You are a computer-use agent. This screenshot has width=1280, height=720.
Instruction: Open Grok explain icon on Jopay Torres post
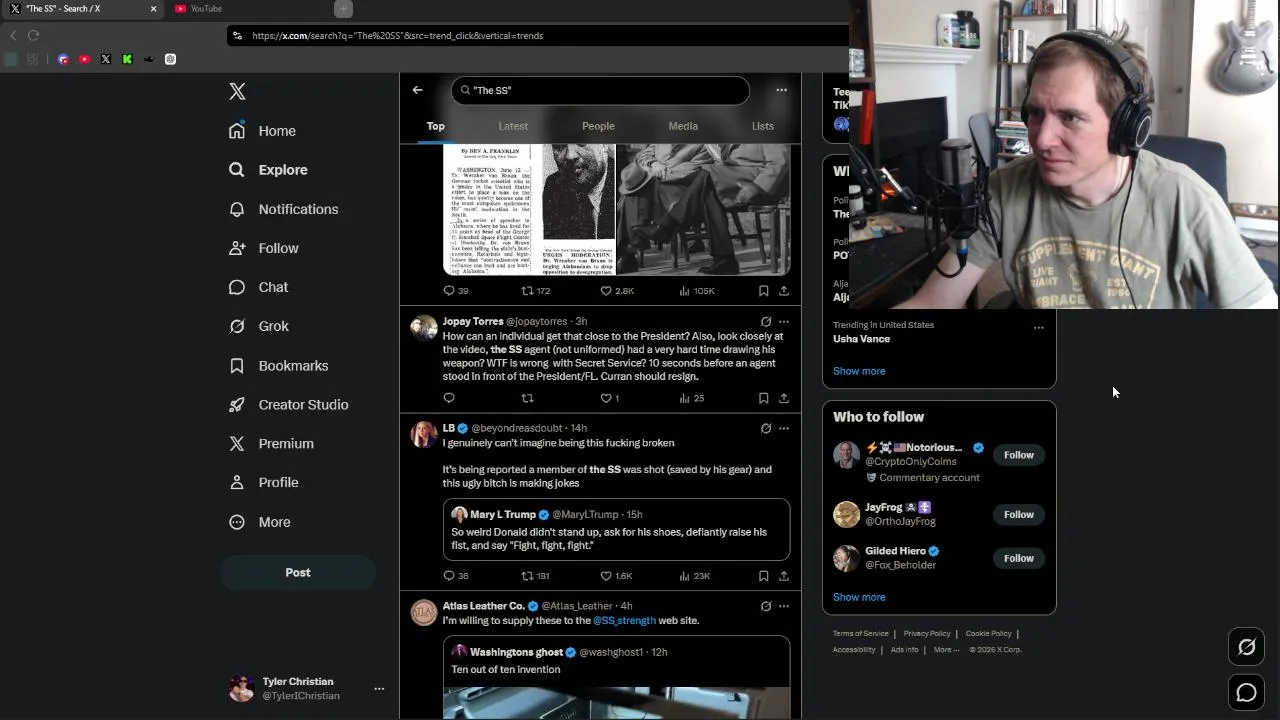point(766,322)
